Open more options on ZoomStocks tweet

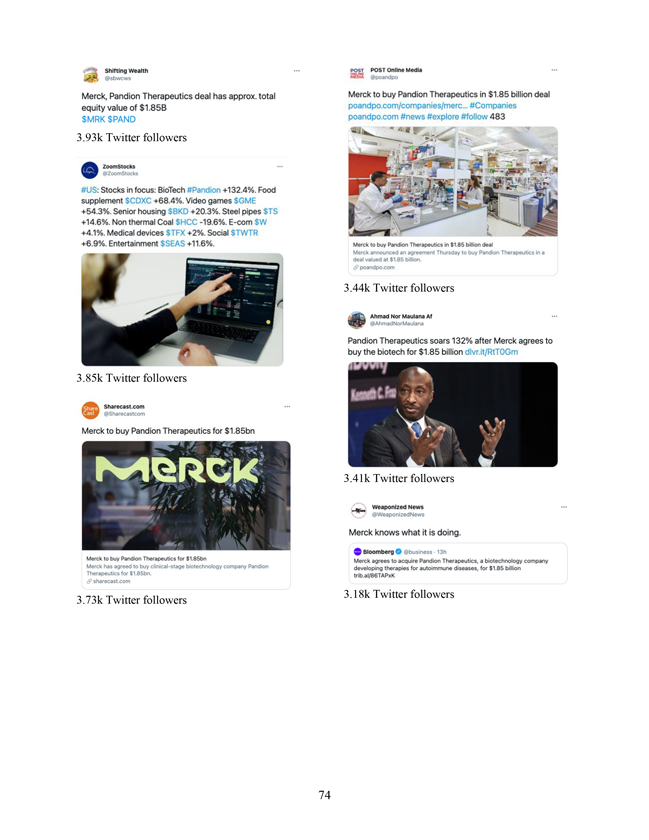coord(280,167)
